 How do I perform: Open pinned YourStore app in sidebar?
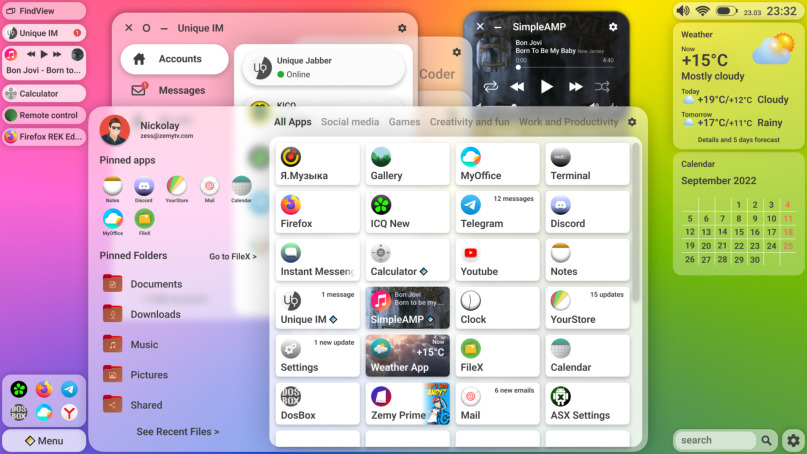(177, 189)
